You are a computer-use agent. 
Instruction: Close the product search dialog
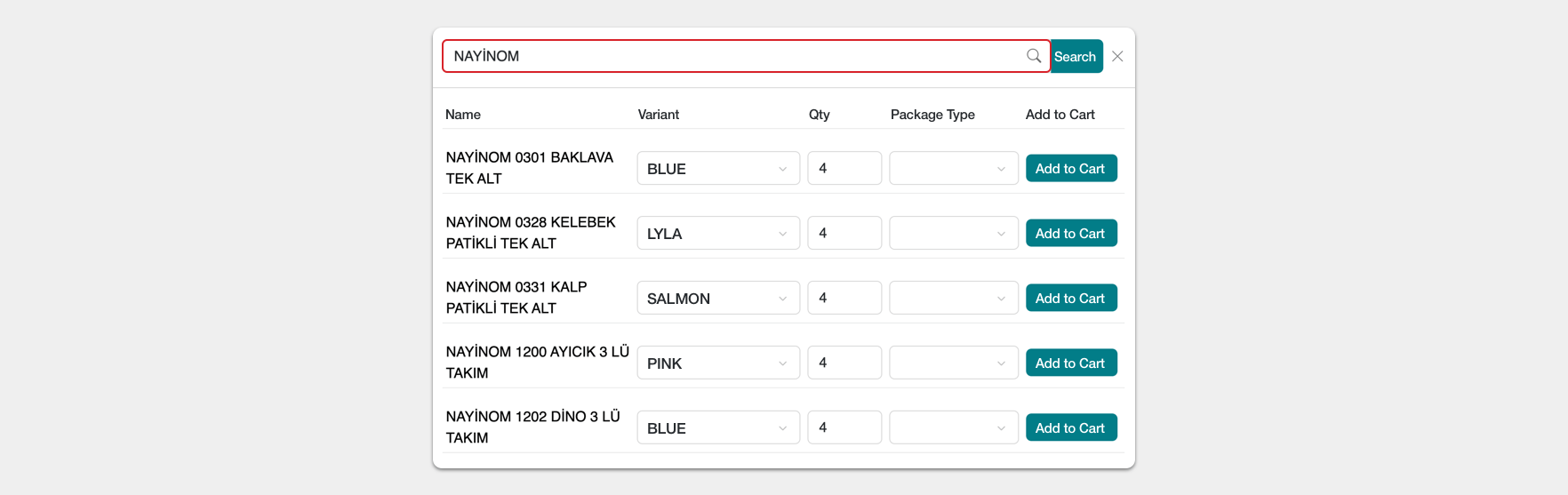pyautogui.click(x=1117, y=56)
